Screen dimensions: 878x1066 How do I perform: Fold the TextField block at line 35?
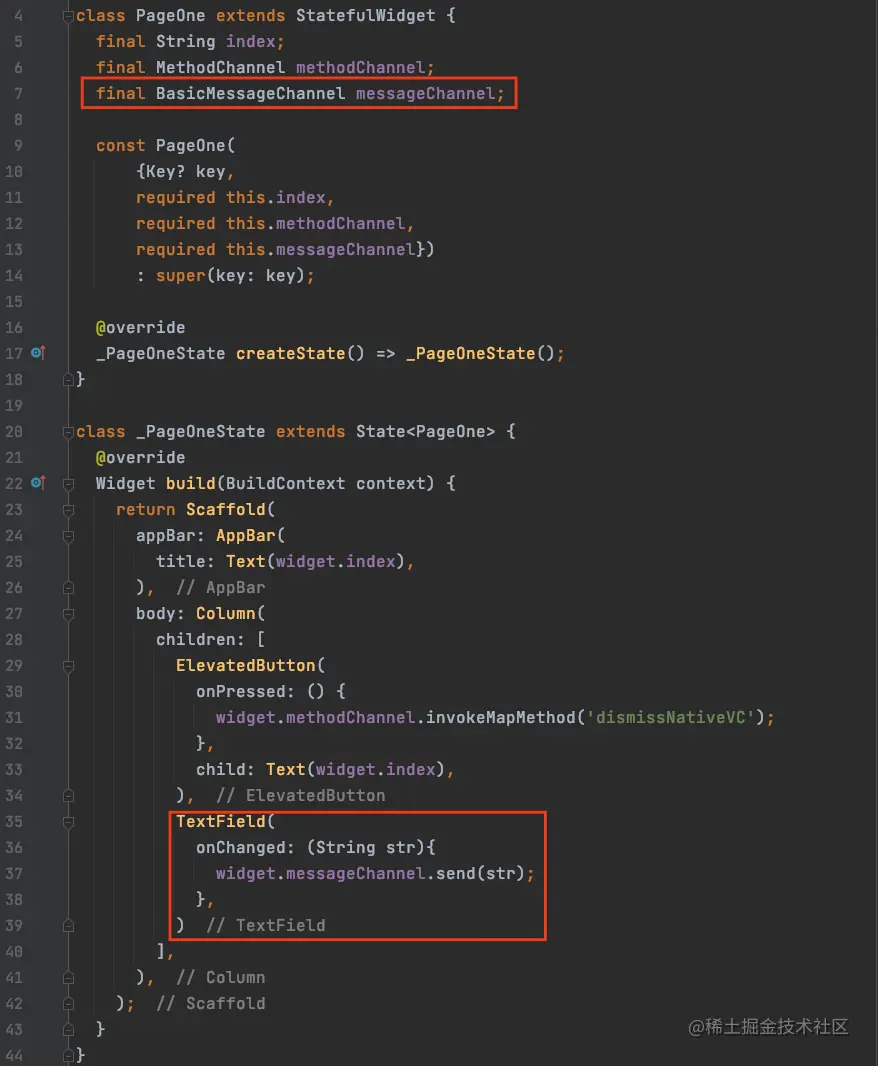point(68,822)
